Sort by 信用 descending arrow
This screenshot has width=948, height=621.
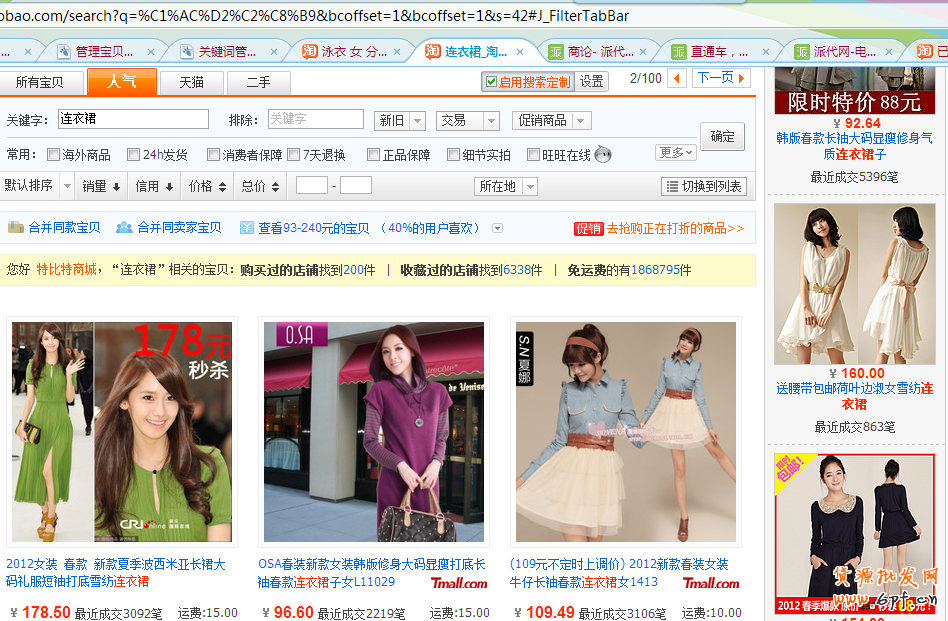tap(169, 187)
